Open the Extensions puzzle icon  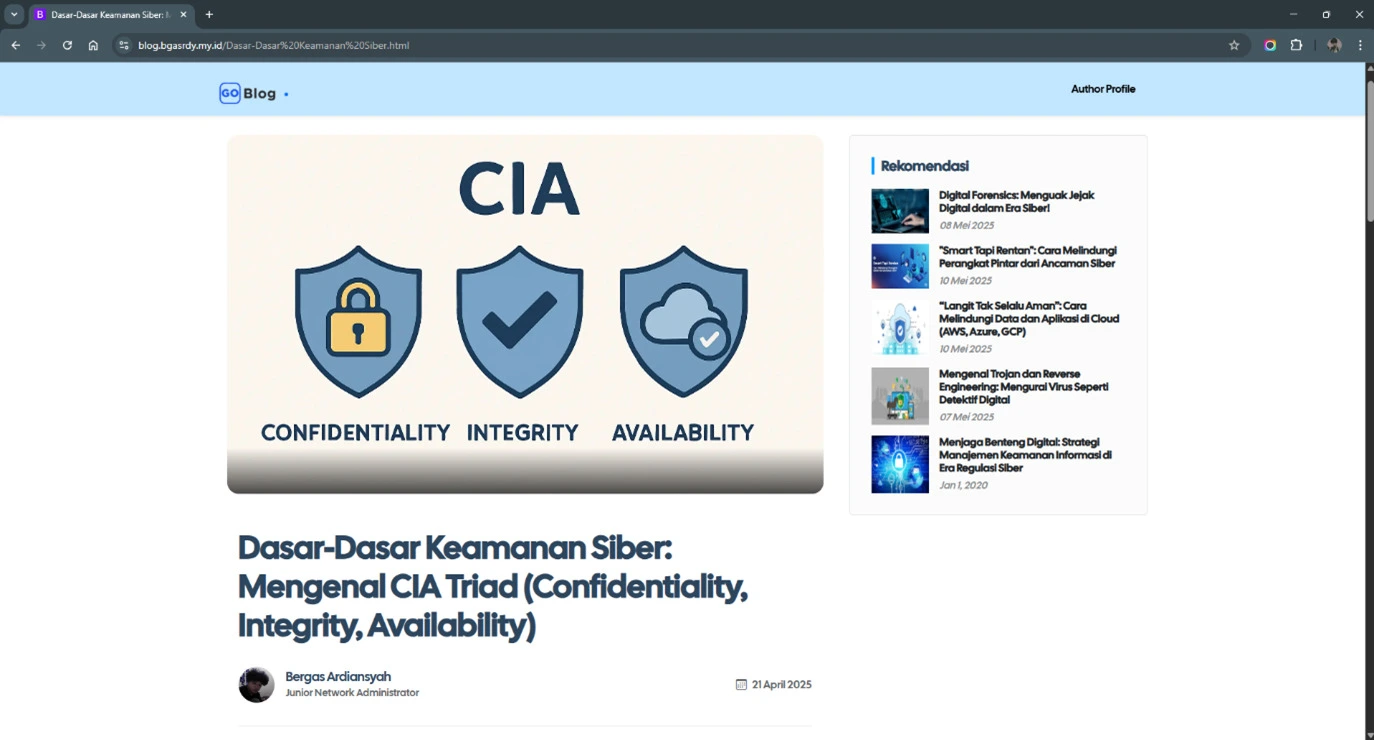[x=1296, y=45]
